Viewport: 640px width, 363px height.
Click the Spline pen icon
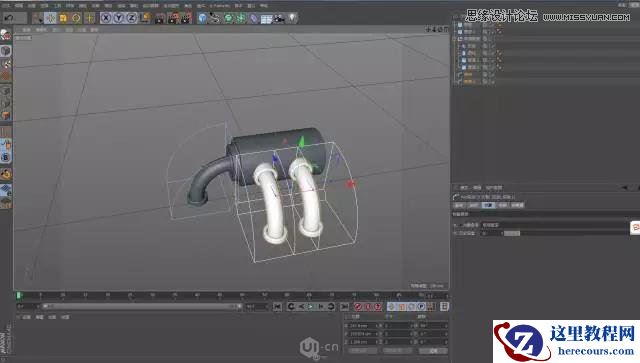tap(215, 18)
